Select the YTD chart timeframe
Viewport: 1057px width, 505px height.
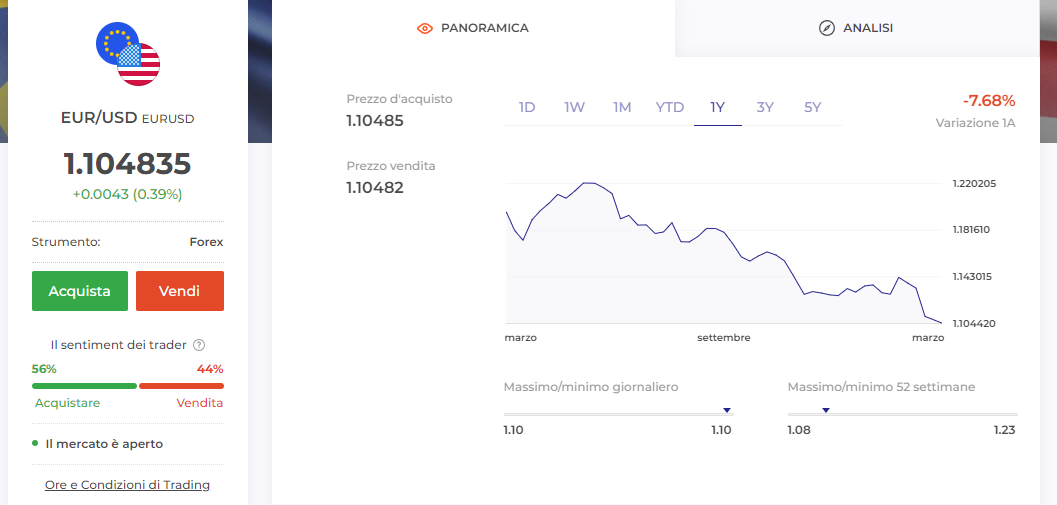[670, 107]
